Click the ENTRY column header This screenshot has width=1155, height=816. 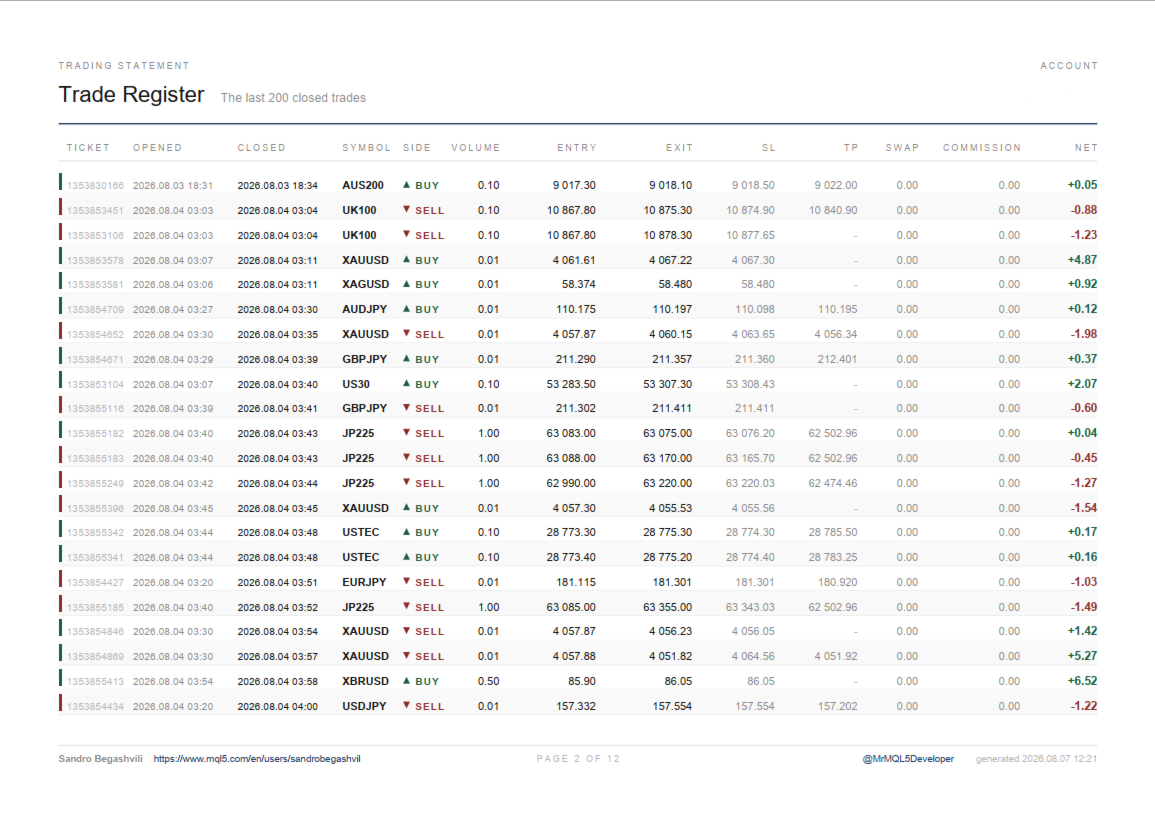pos(577,148)
